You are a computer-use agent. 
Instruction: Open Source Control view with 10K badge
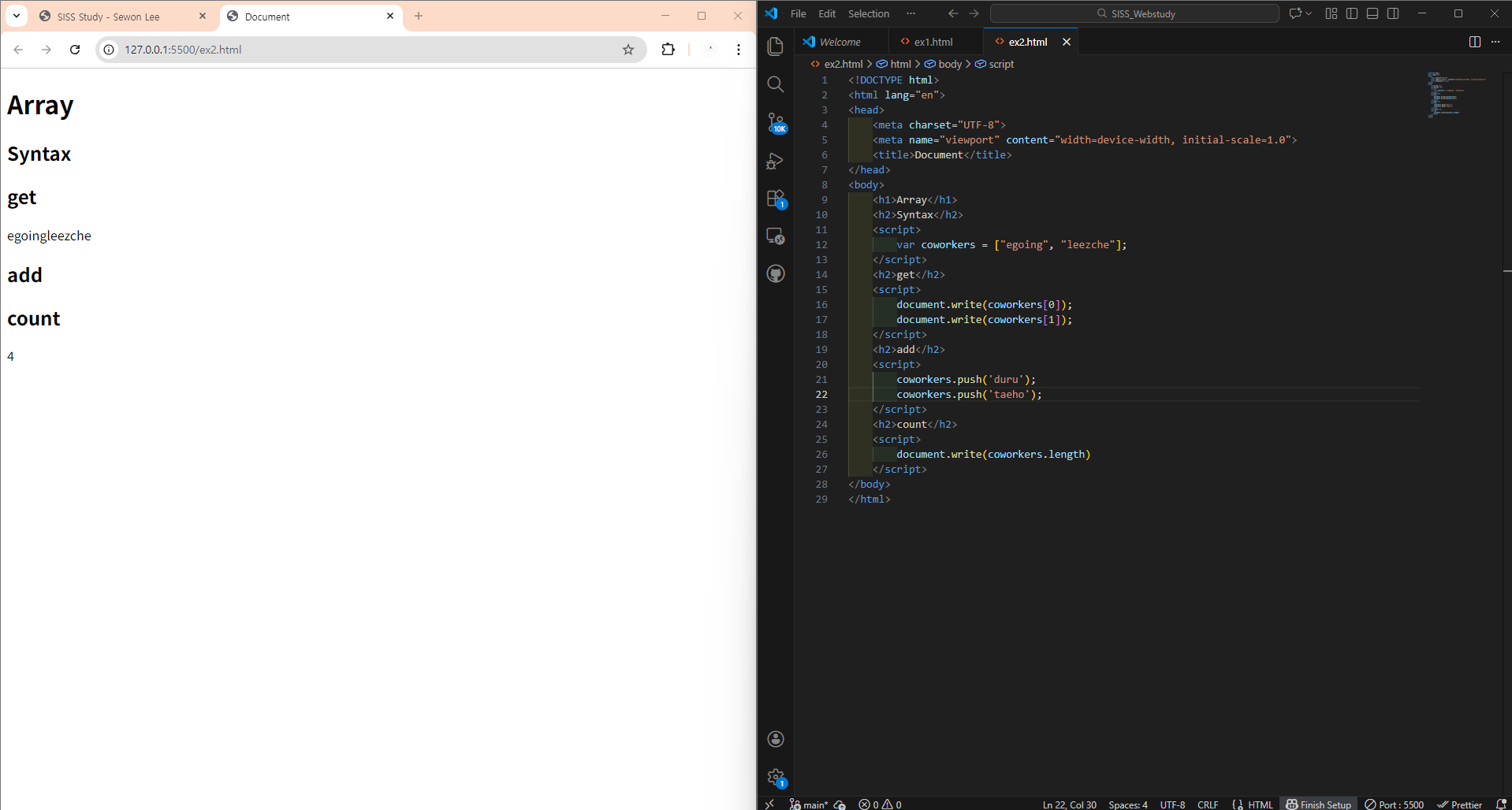click(776, 122)
